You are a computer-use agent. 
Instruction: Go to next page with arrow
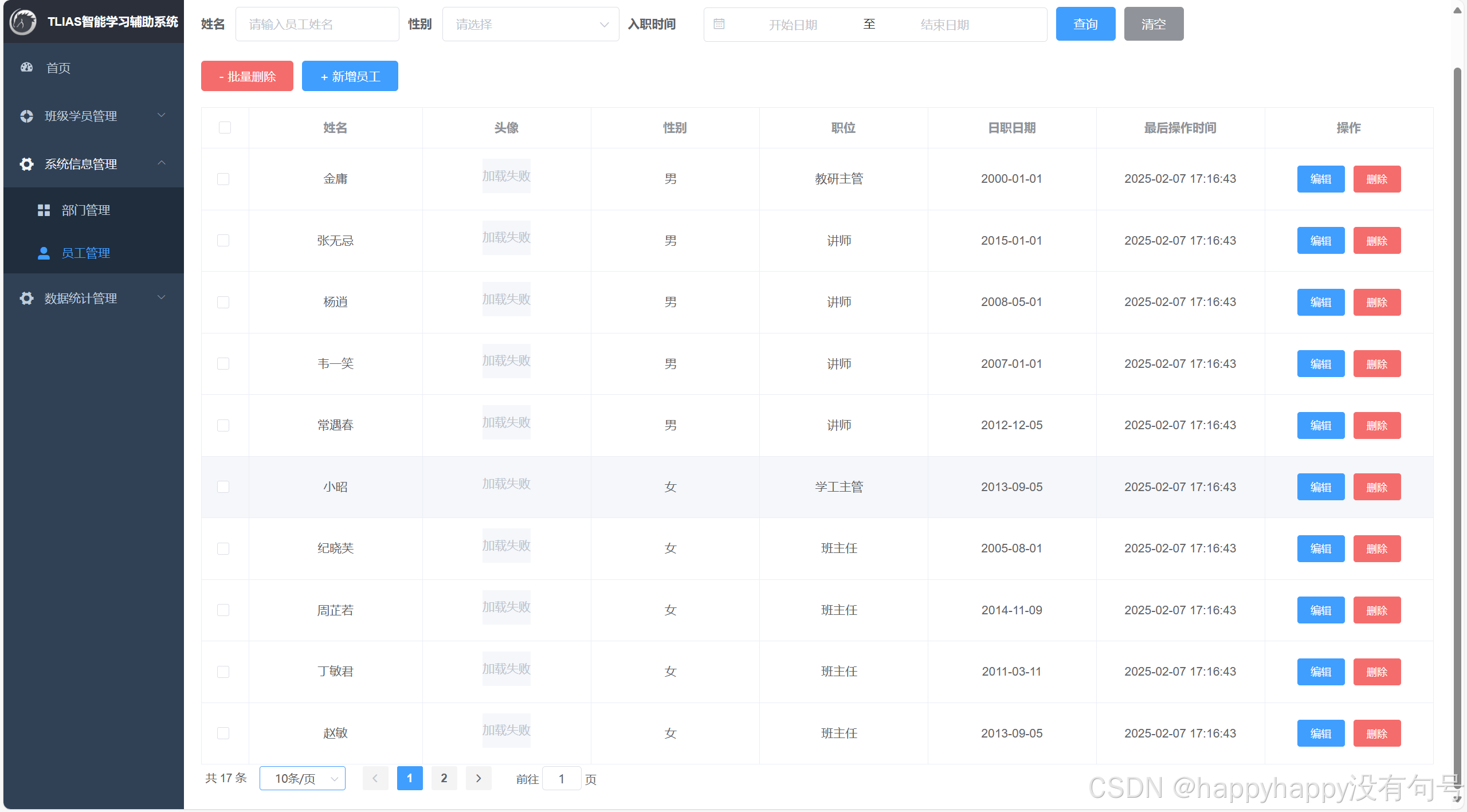click(478, 778)
